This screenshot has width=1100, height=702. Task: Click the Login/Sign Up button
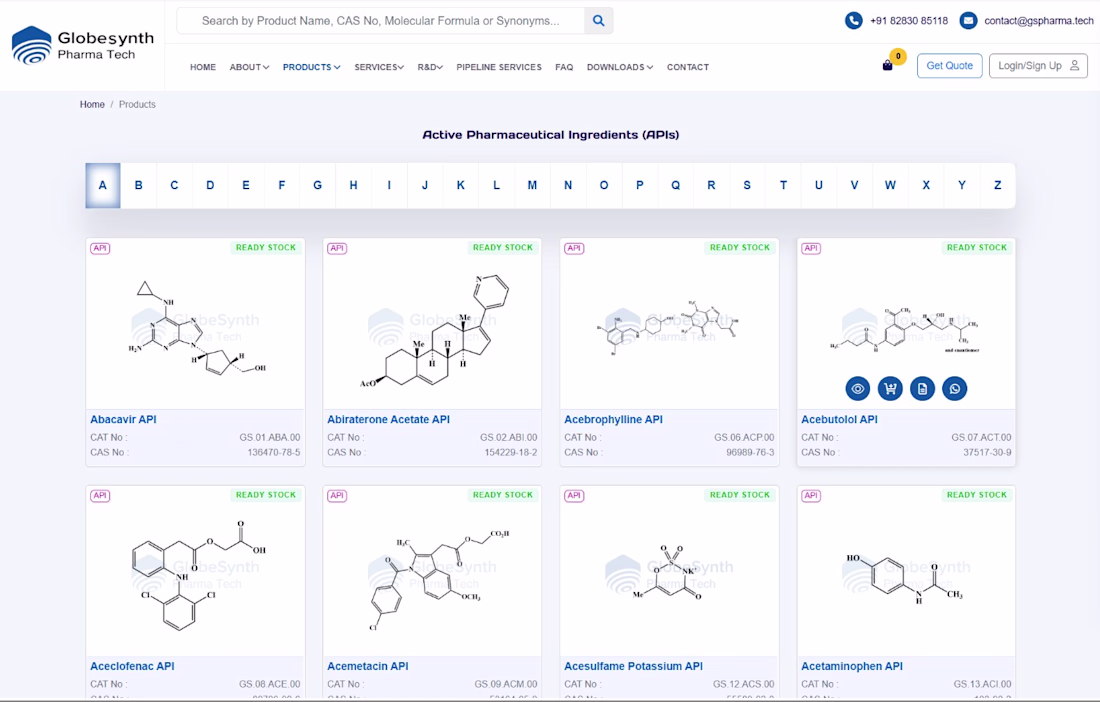tap(1038, 66)
